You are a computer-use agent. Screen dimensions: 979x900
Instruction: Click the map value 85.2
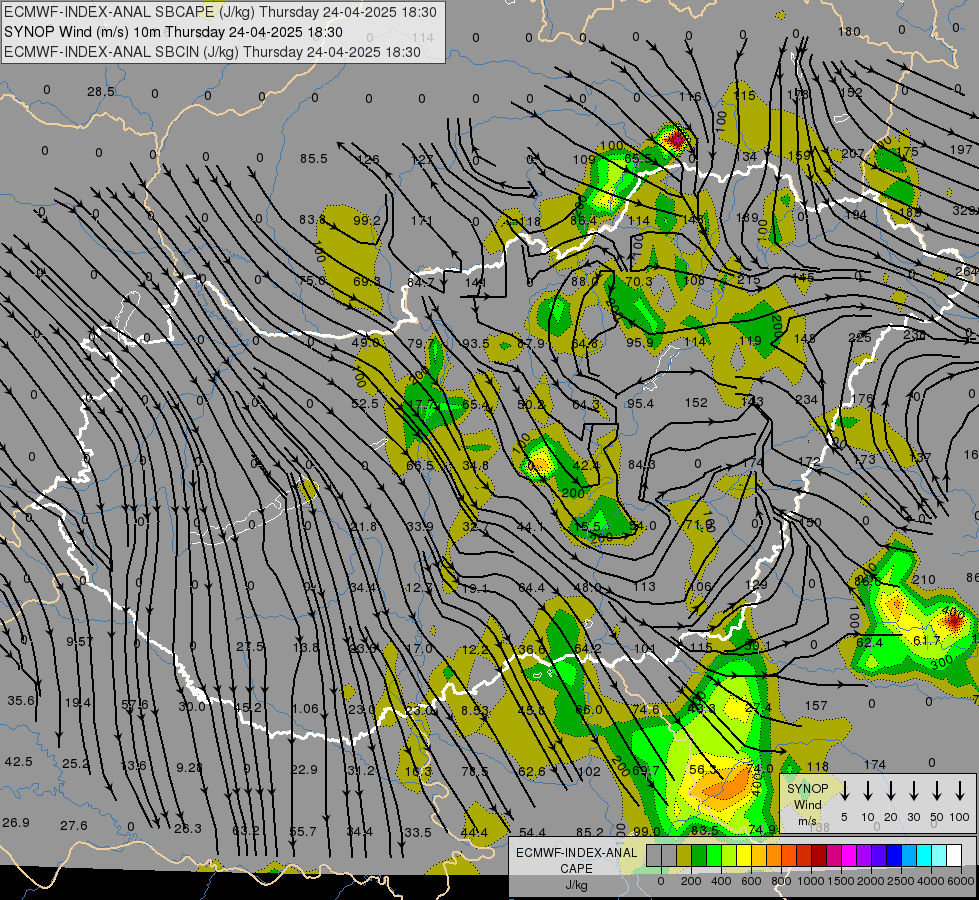click(x=590, y=832)
